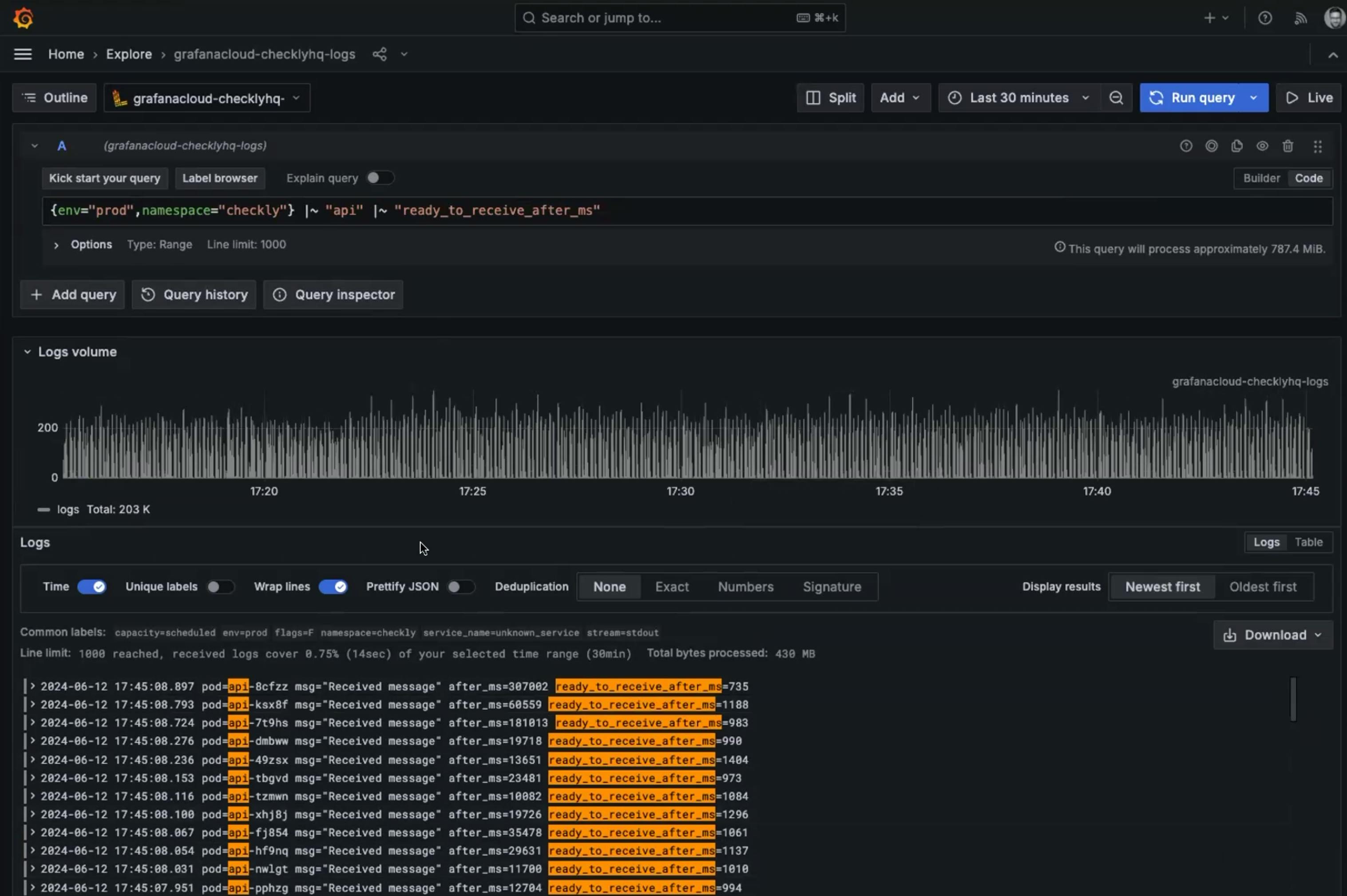This screenshot has height=896, width=1347.
Task: Enable the Prettify JSON toggle
Action: tap(460, 587)
